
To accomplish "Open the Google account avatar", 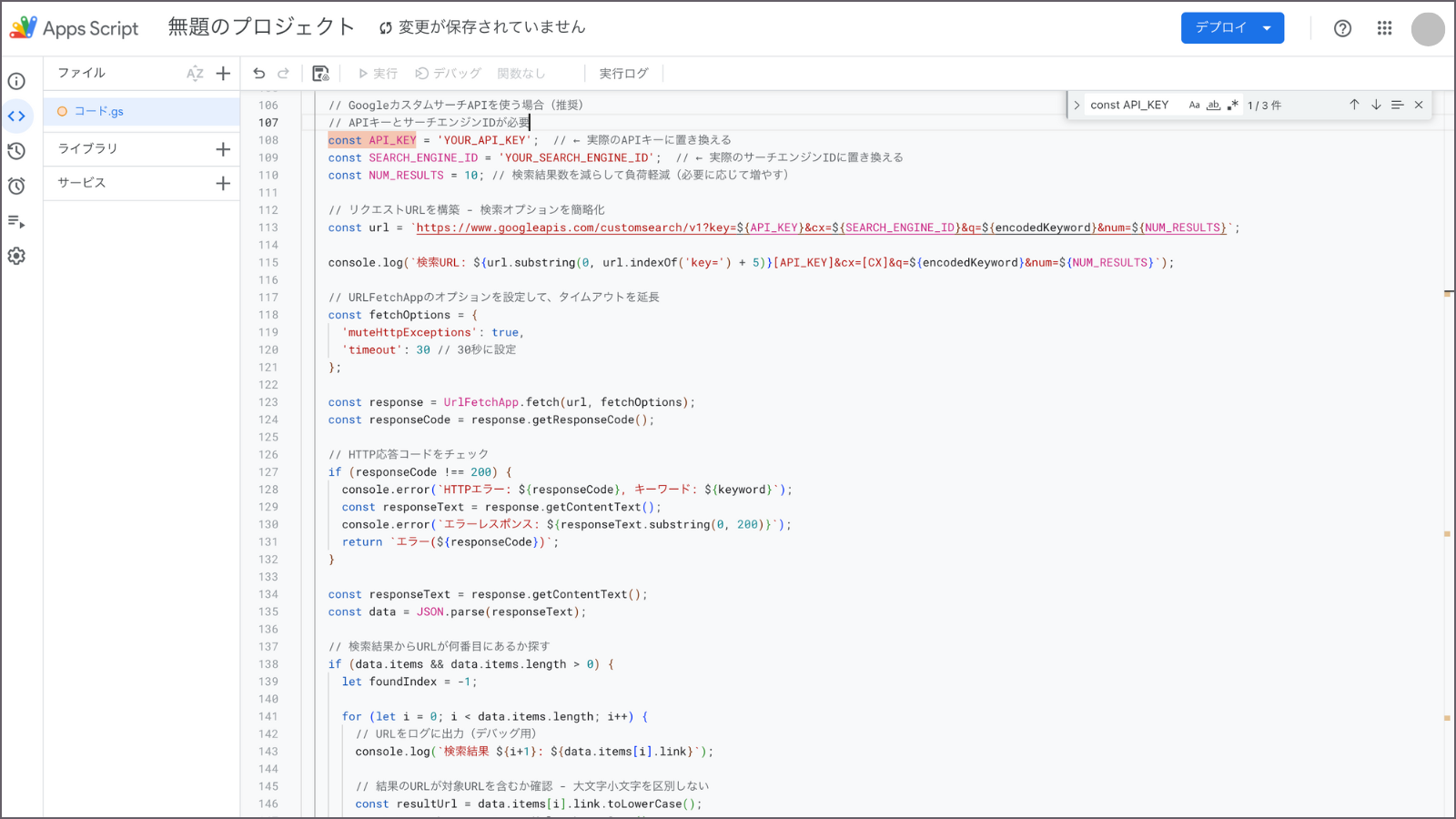I will pyautogui.click(x=1428, y=28).
